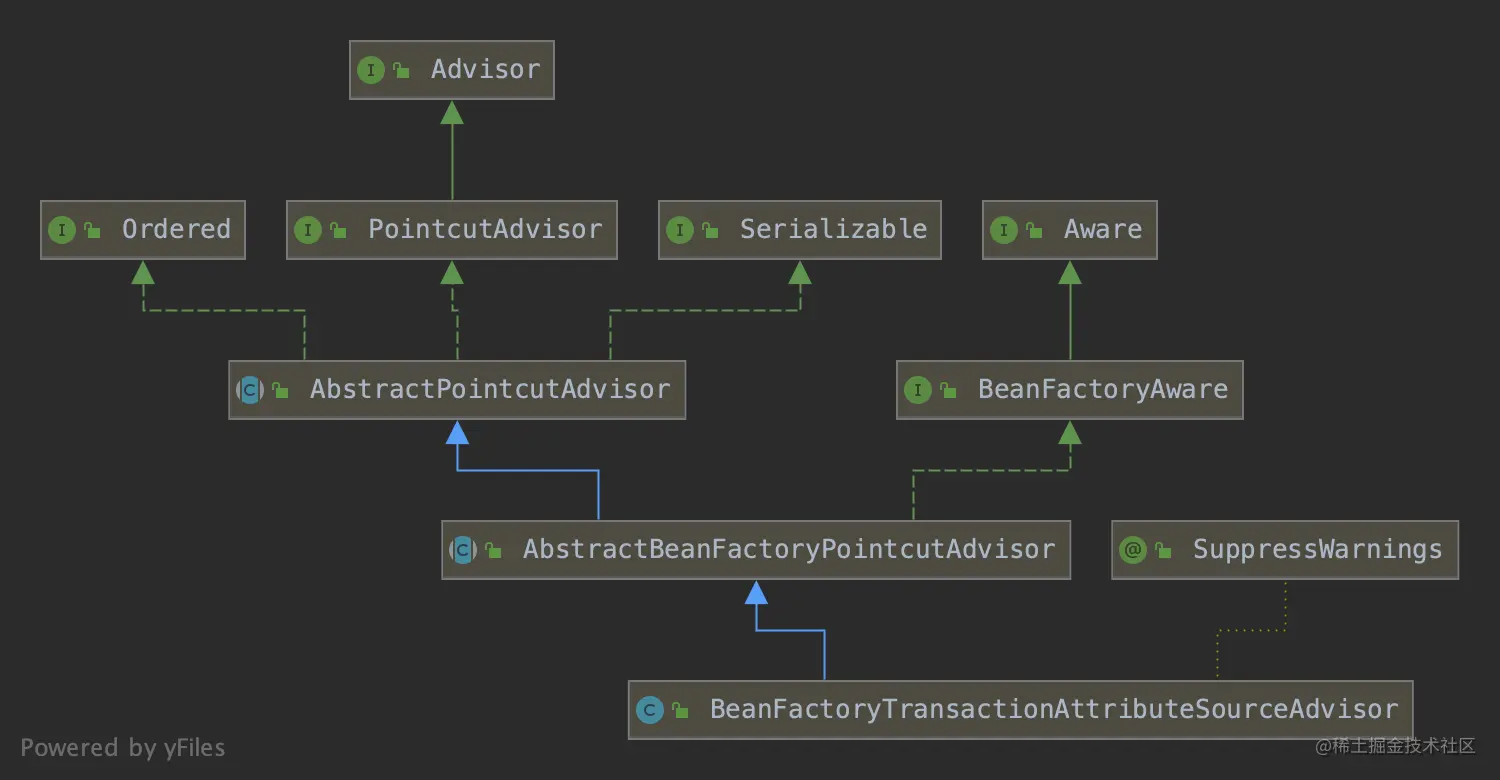Click the interface icon on BeanFactoryAware
This screenshot has width=1500, height=780.
(x=918, y=390)
